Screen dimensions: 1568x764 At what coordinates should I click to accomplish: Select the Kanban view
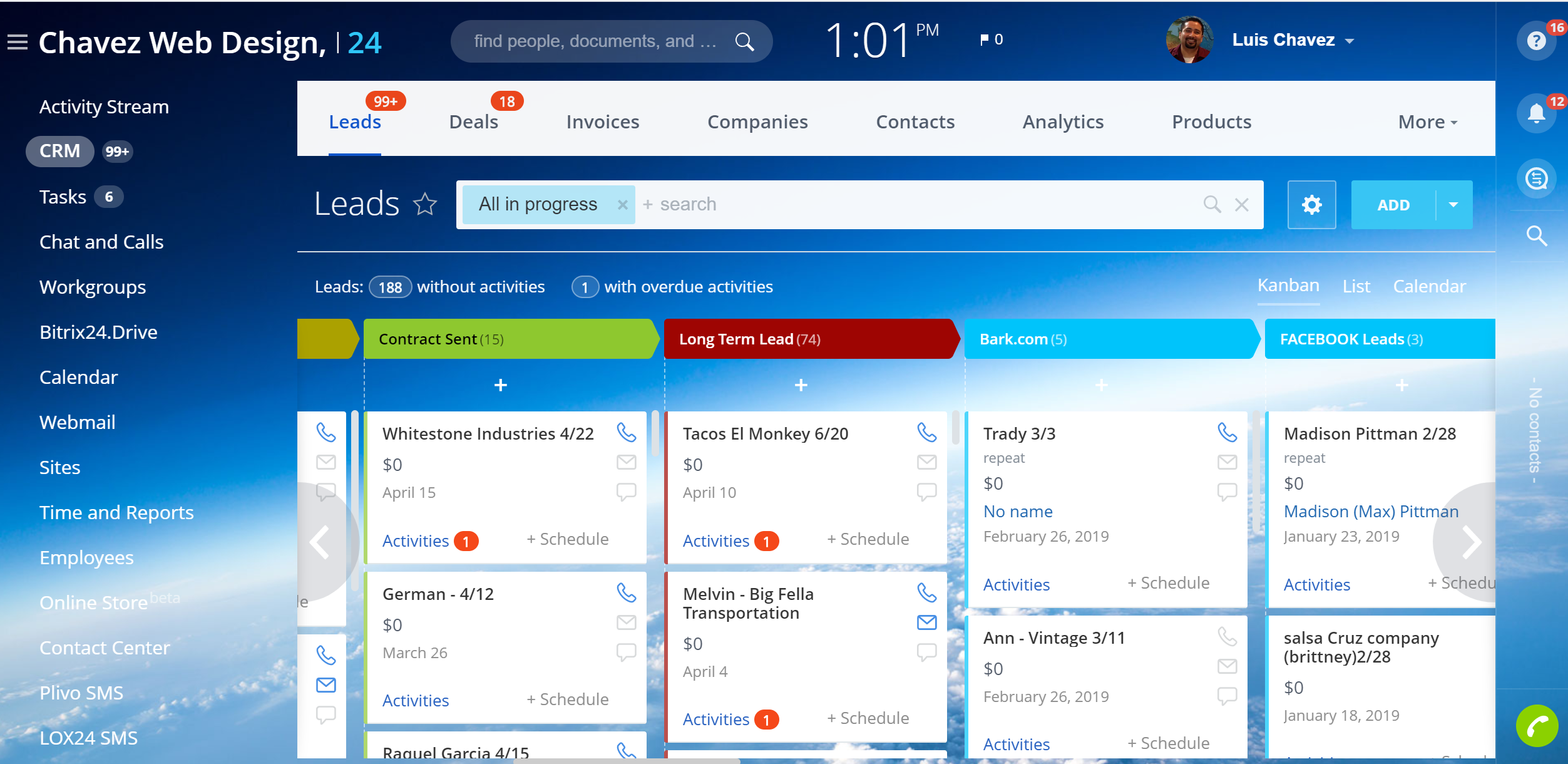pos(1288,286)
